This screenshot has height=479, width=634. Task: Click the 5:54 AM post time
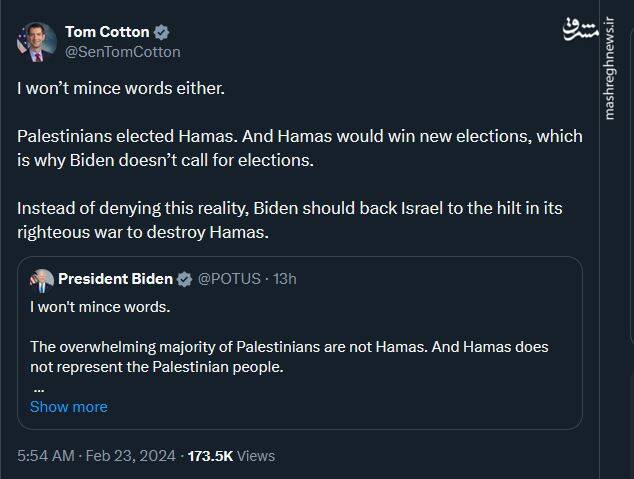tap(45, 455)
